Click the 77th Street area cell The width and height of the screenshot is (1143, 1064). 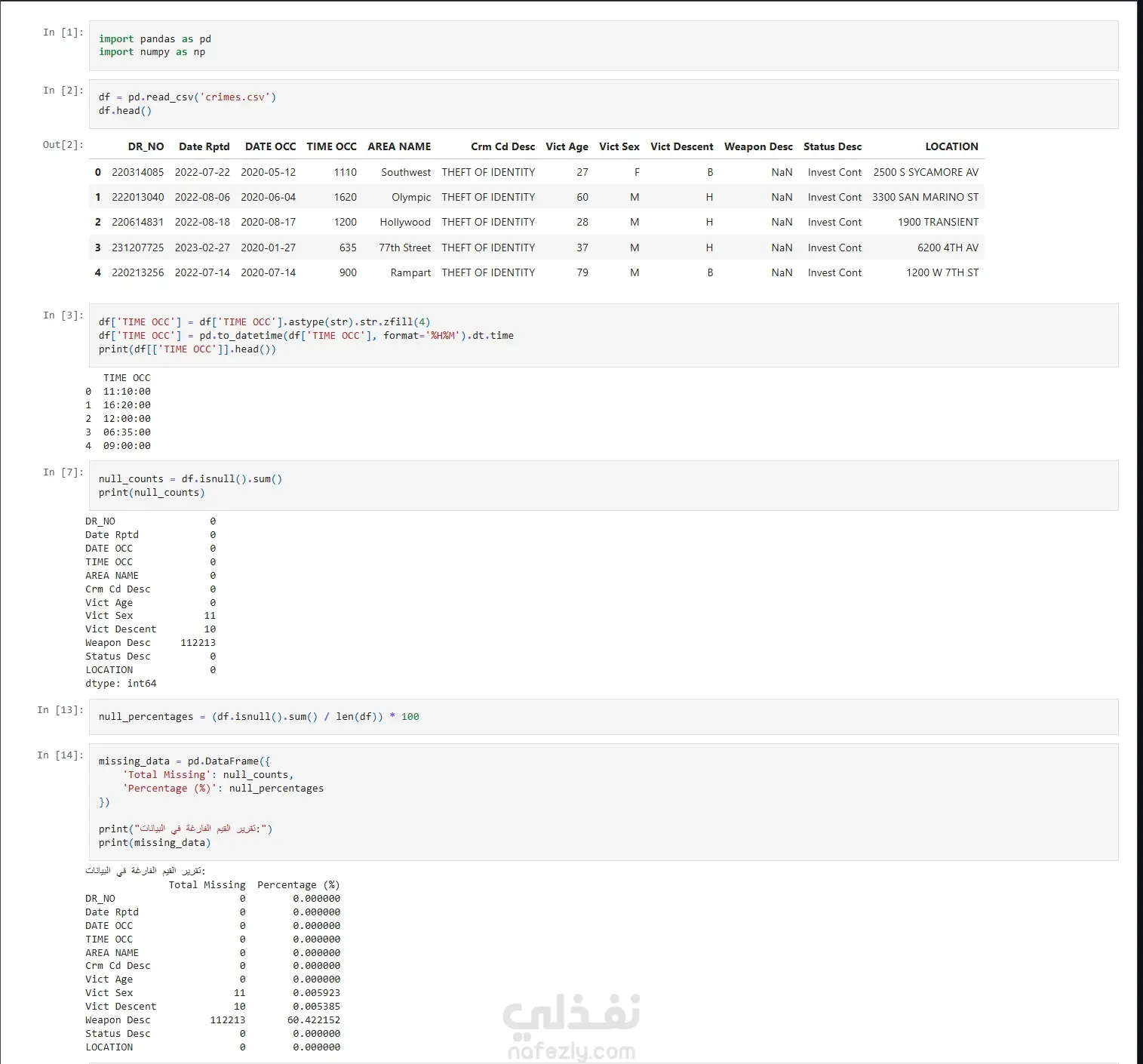[x=404, y=248]
